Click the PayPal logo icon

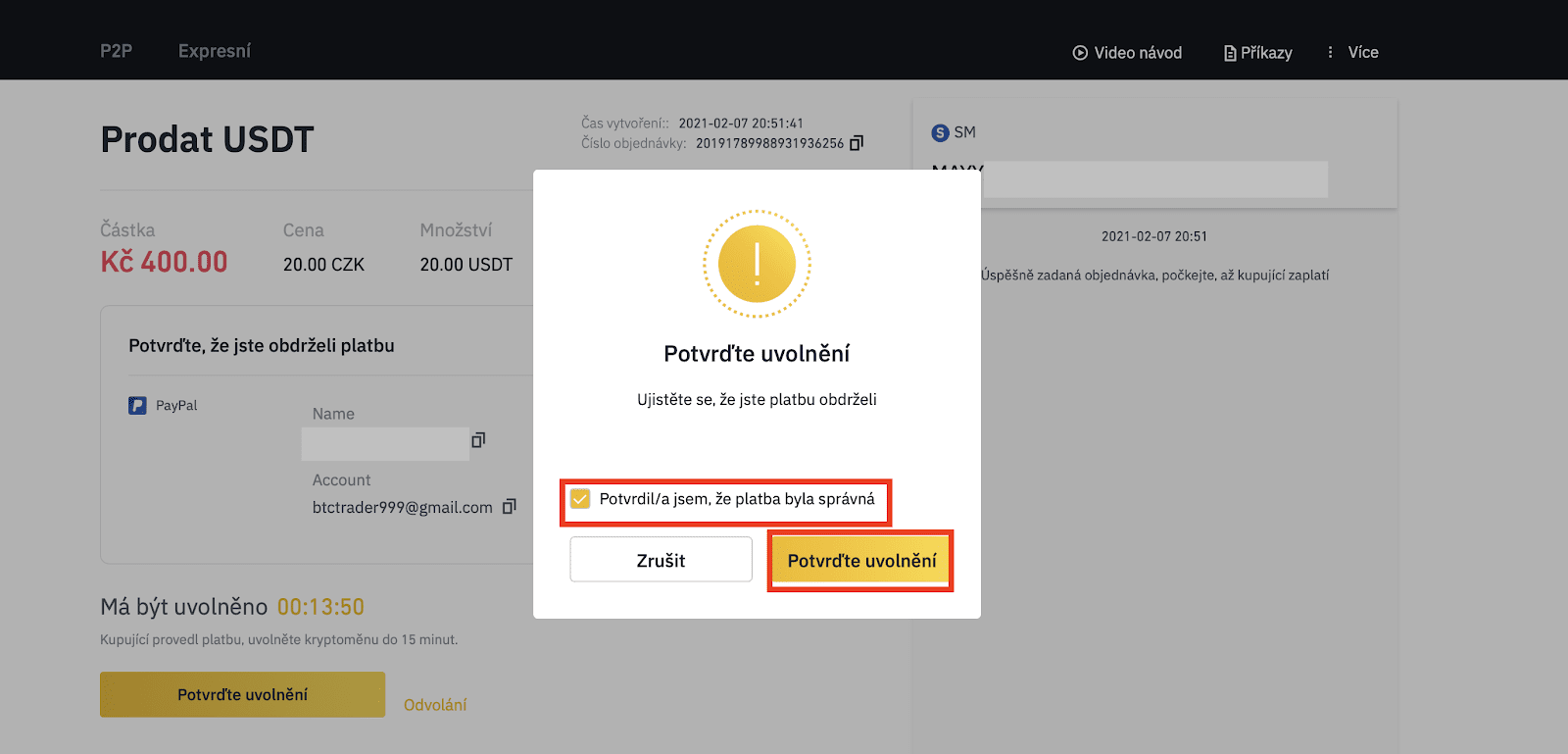pos(138,405)
